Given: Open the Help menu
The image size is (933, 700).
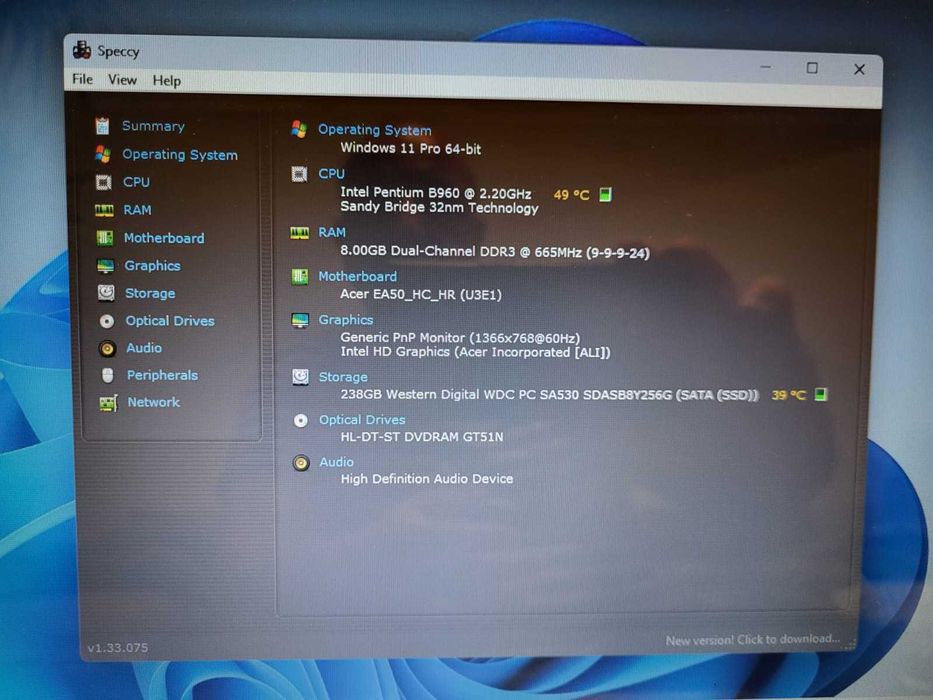Looking at the screenshot, I should (167, 81).
